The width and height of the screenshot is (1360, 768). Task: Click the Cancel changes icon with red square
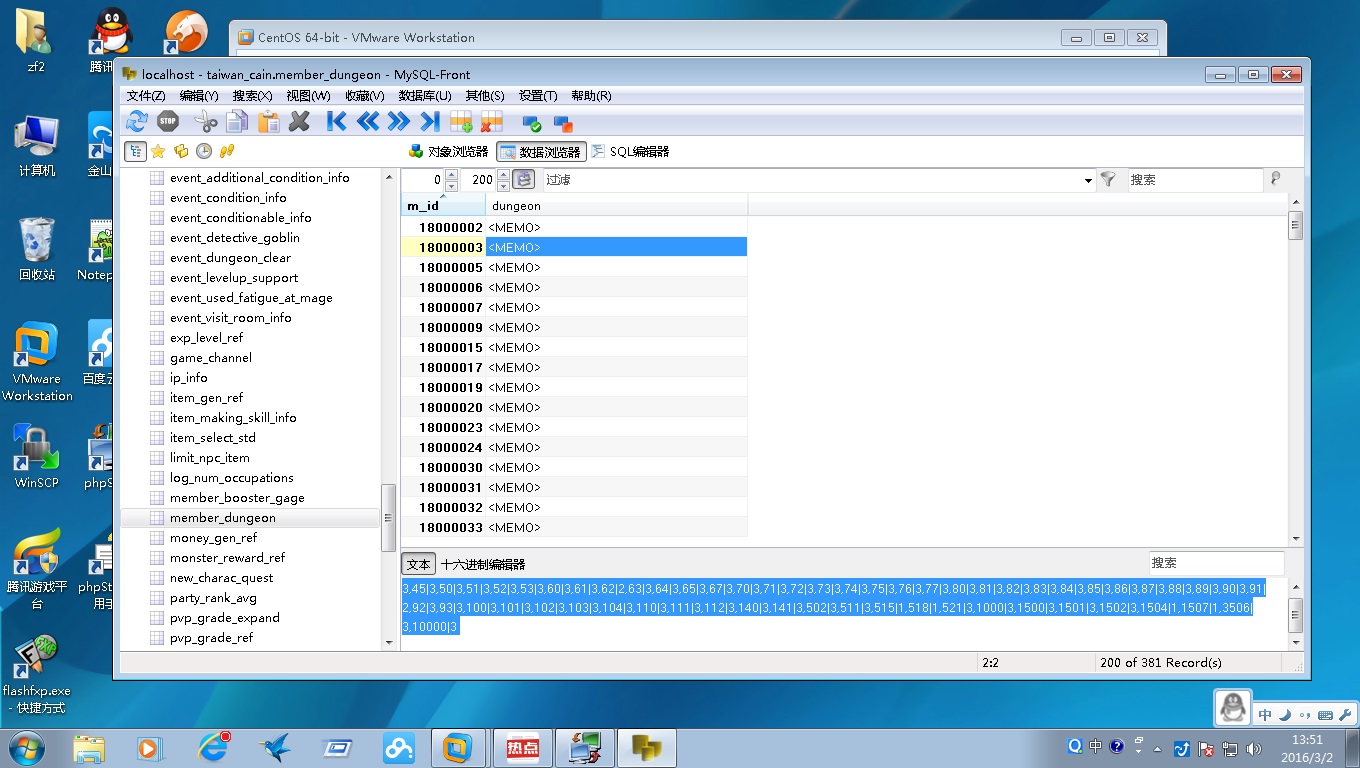[563, 122]
